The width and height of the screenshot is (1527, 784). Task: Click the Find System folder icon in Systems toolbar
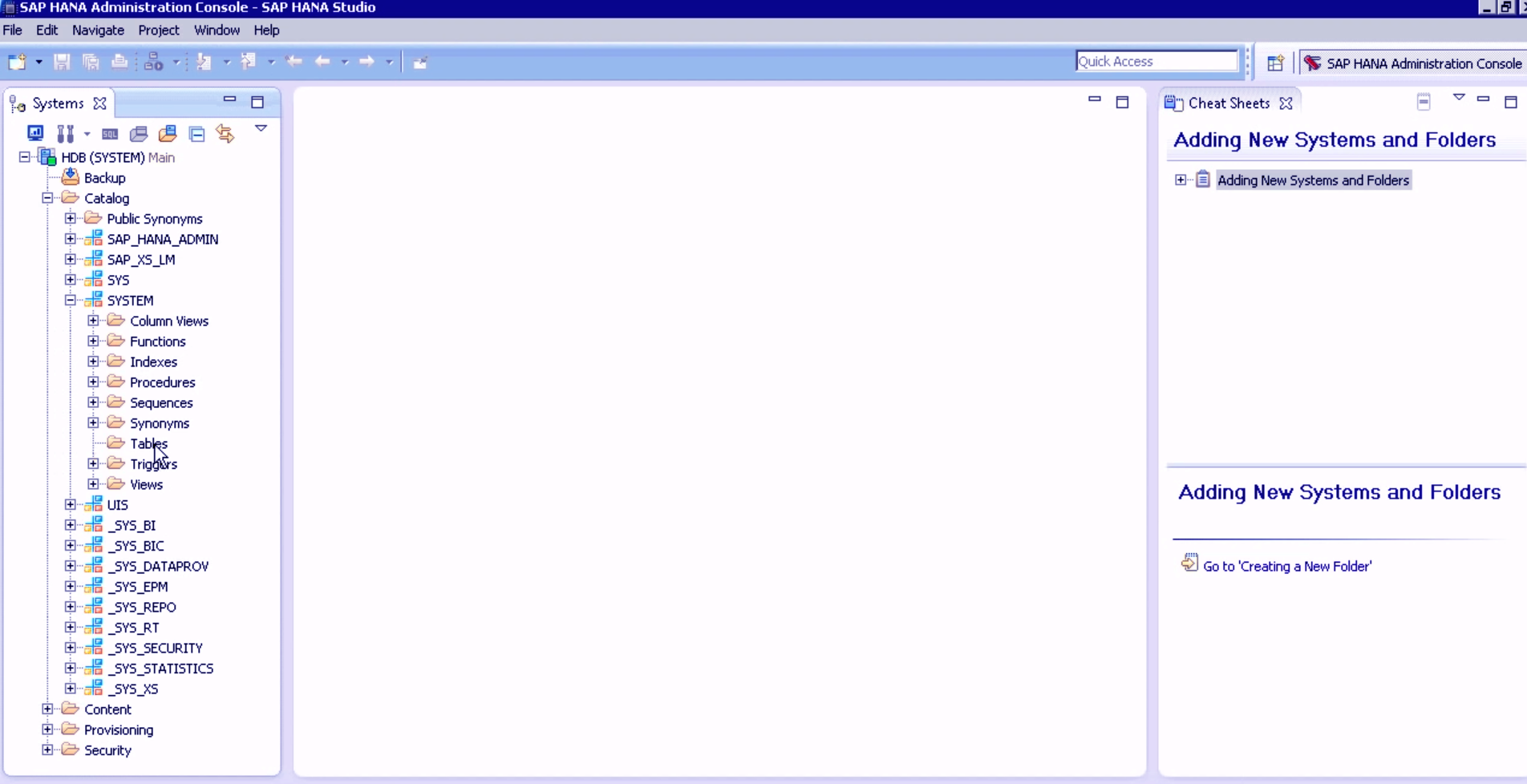[168, 133]
